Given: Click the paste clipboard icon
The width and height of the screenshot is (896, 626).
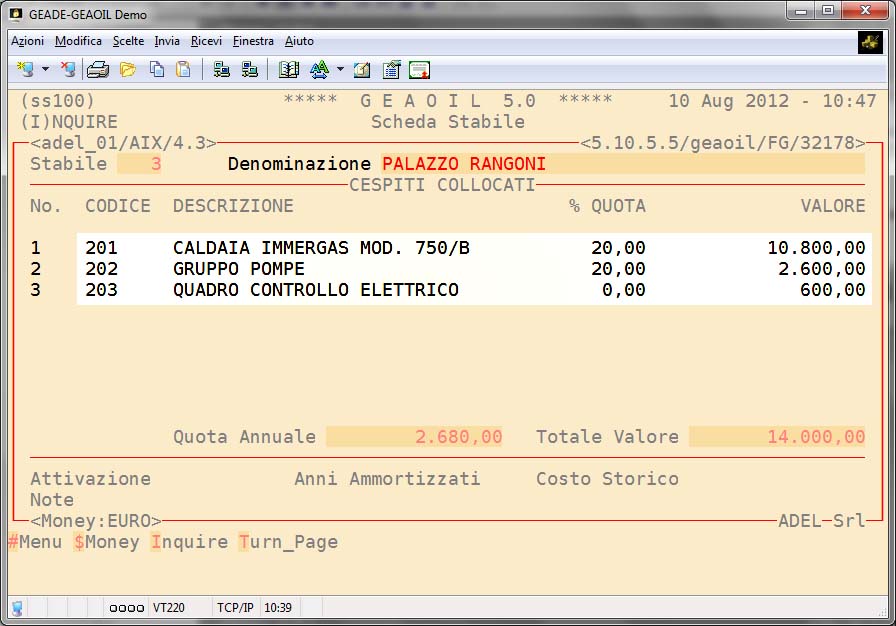Looking at the screenshot, I should [183, 70].
